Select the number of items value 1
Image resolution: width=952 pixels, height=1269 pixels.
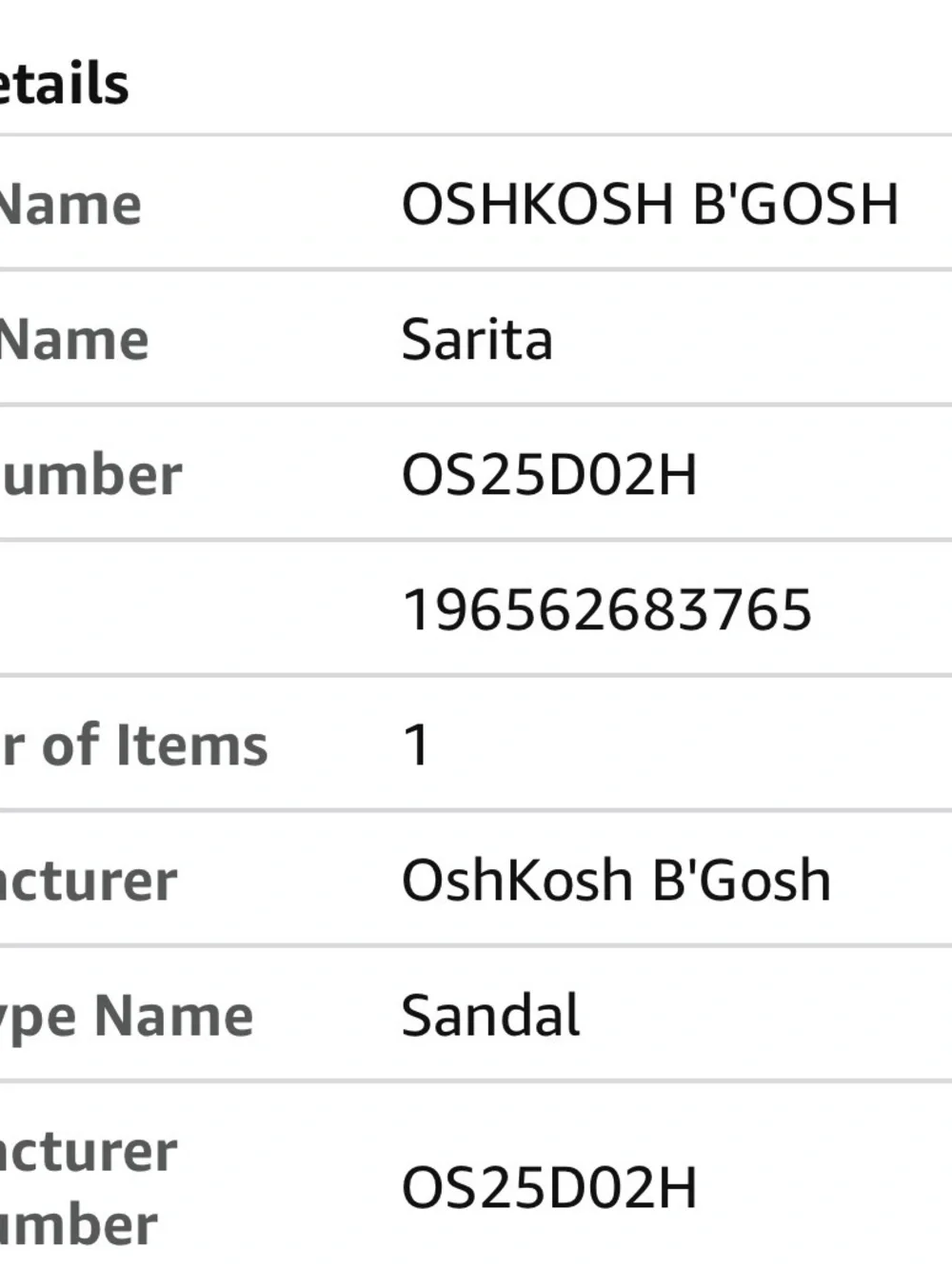416,745
